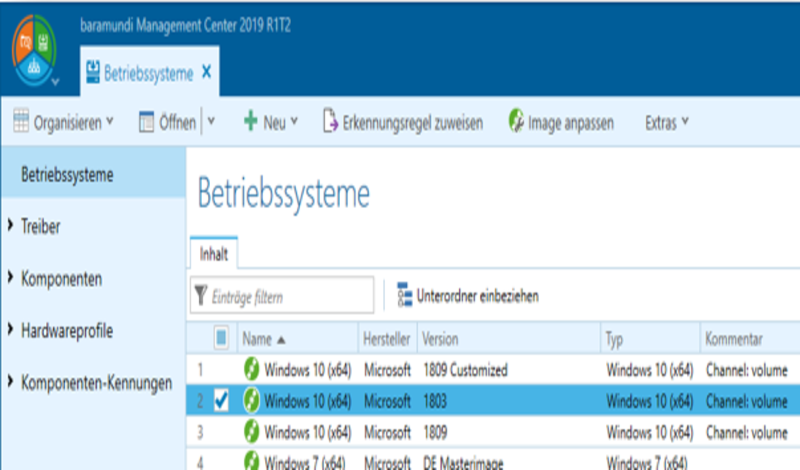Screen dimensions: 800x470
Task: Click the OS icon in 1809 Customized row
Action: [x=252, y=369]
